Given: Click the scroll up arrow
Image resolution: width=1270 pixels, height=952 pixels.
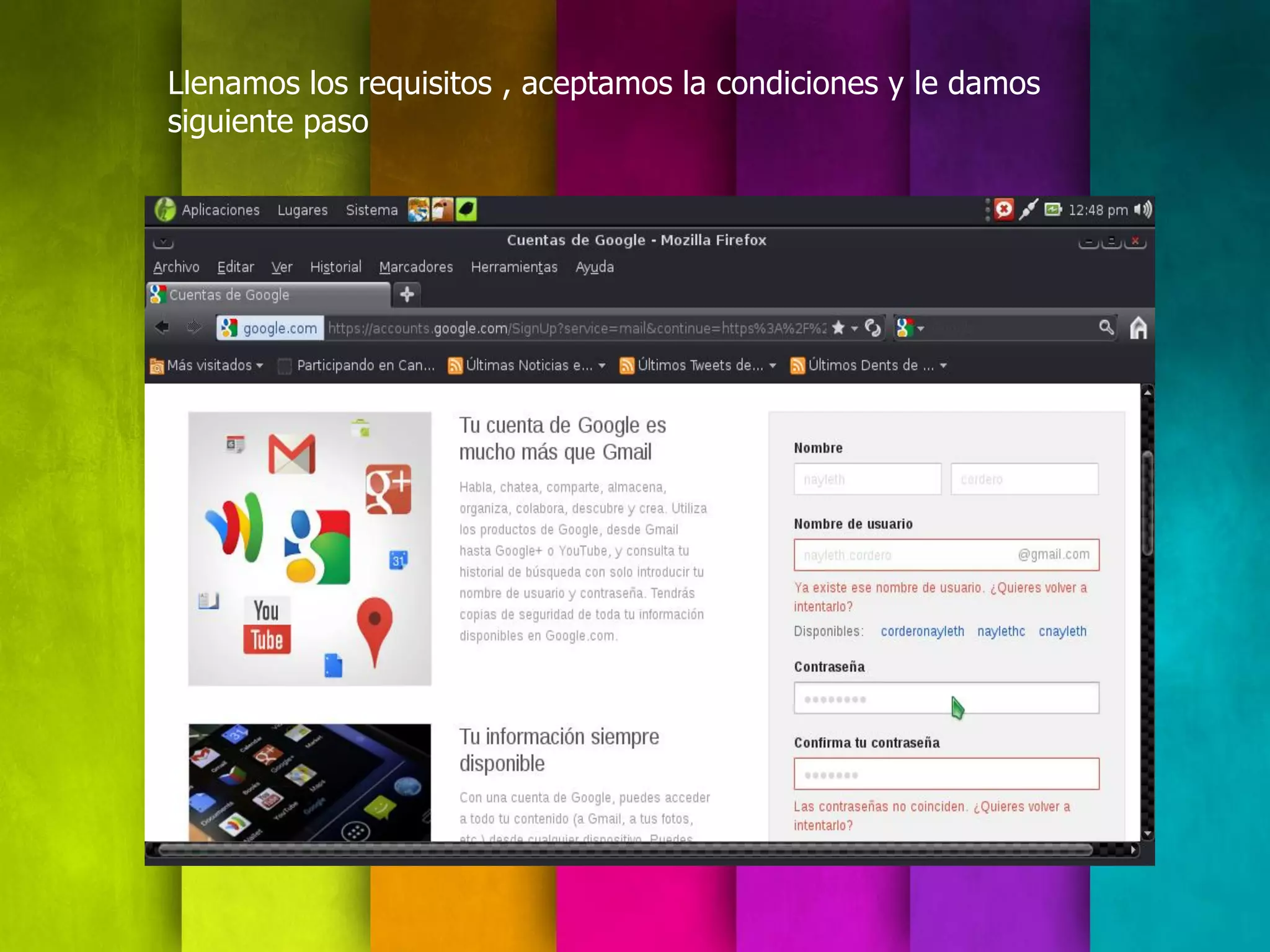Looking at the screenshot, I should click(x=1147, y=392).
